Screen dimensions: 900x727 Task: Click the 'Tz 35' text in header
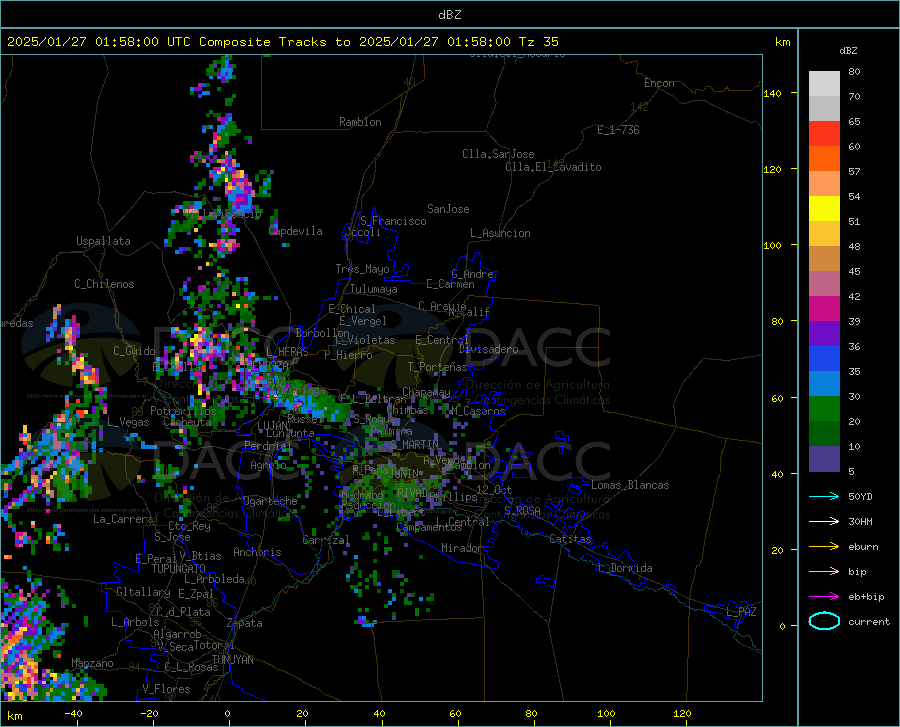[538, 42]
